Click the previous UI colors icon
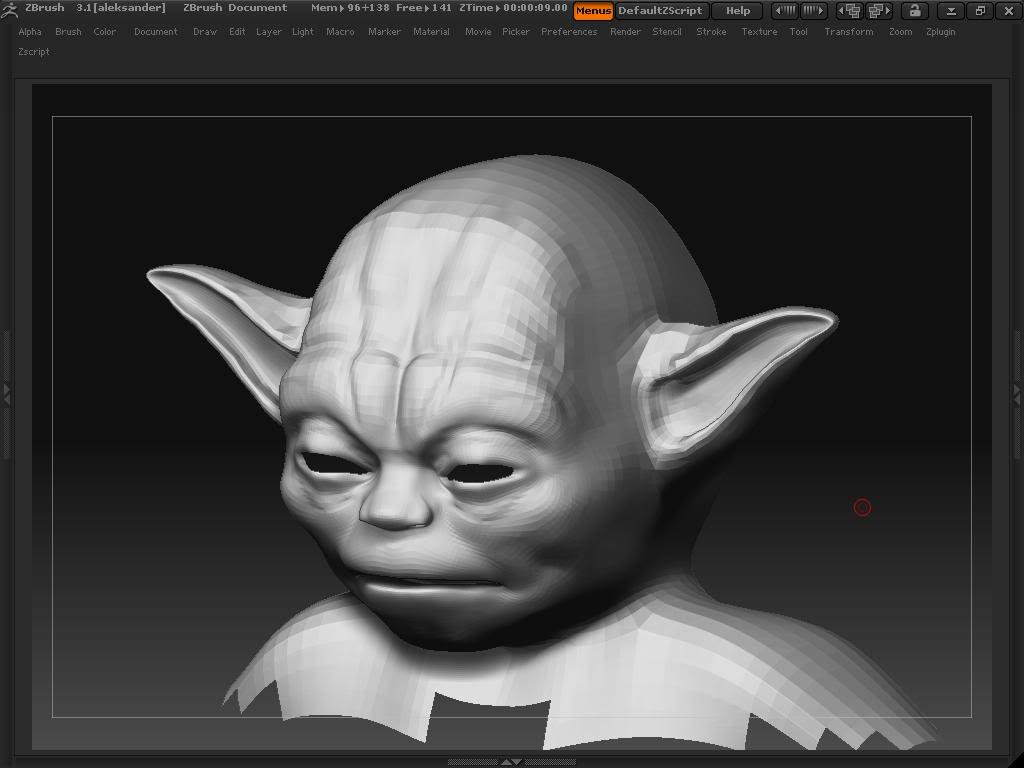Image resolution: width=1024 pixels, height=768 pixels. point(784,10)
